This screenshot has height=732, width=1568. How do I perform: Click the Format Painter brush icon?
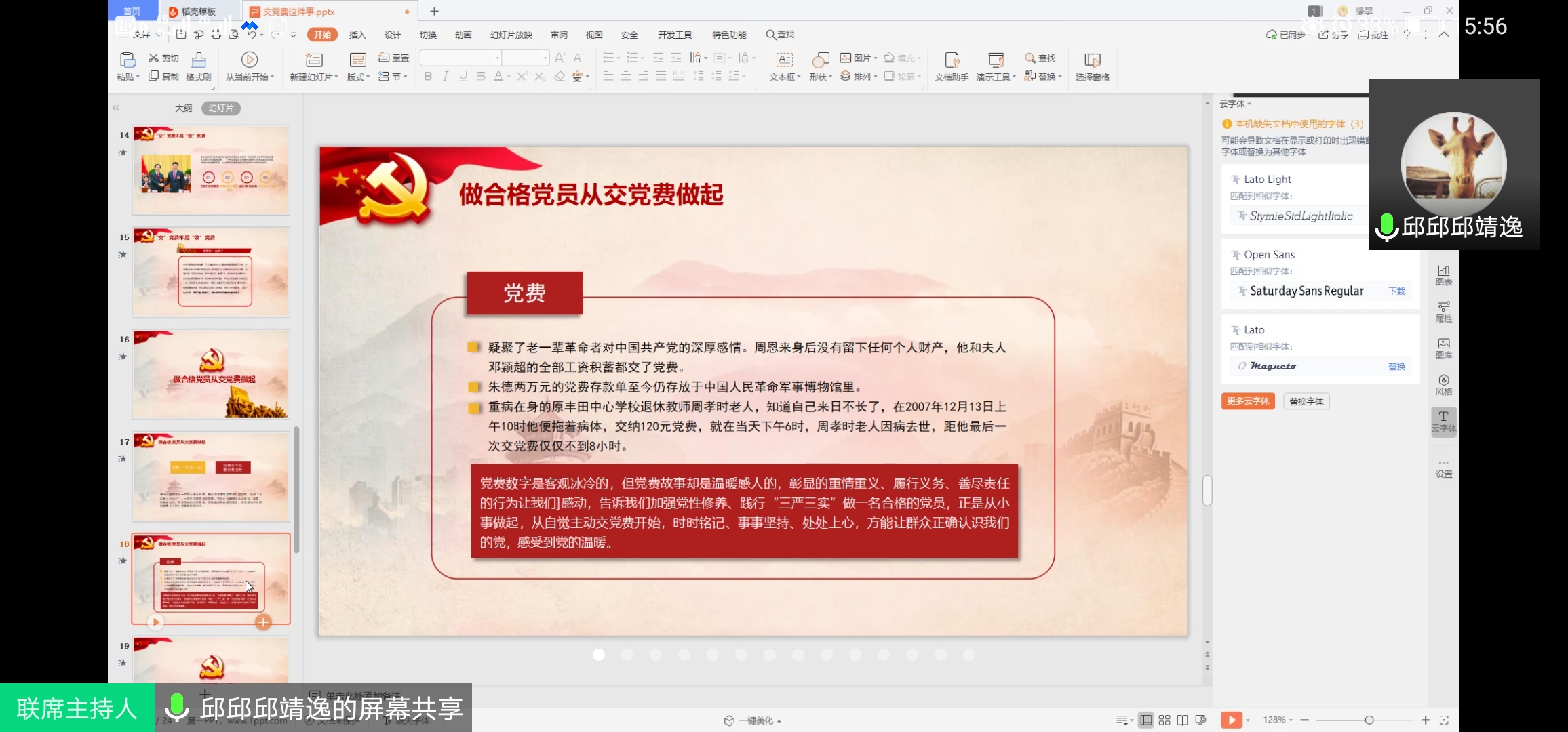click(x=199, y=60)
